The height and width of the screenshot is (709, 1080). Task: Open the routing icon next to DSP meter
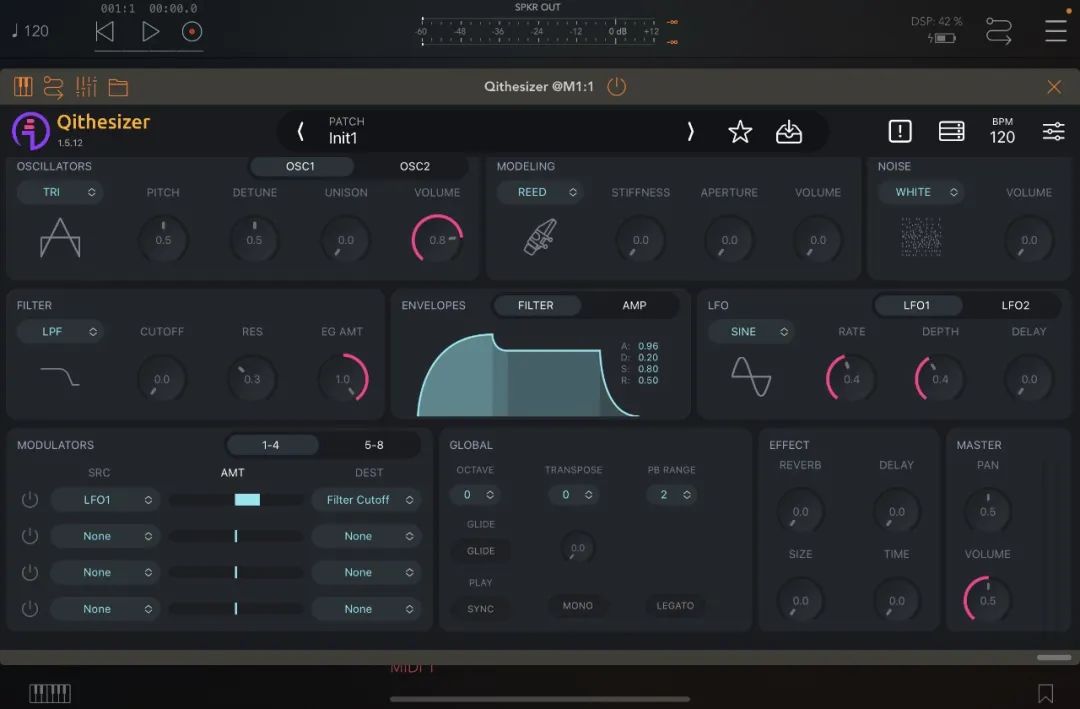[998, 32]
